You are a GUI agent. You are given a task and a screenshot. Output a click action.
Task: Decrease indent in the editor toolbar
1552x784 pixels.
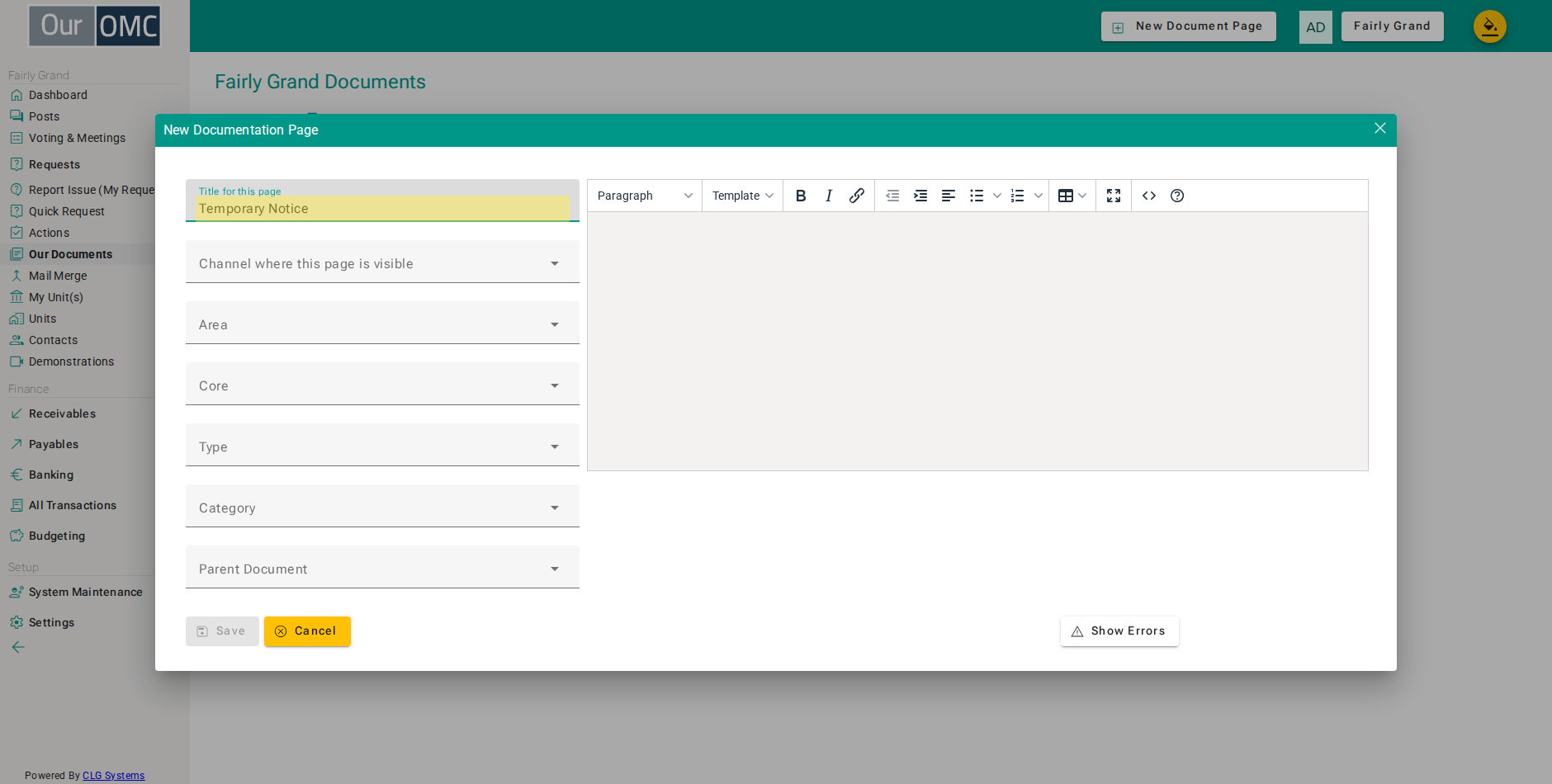(x=892, y=196)
